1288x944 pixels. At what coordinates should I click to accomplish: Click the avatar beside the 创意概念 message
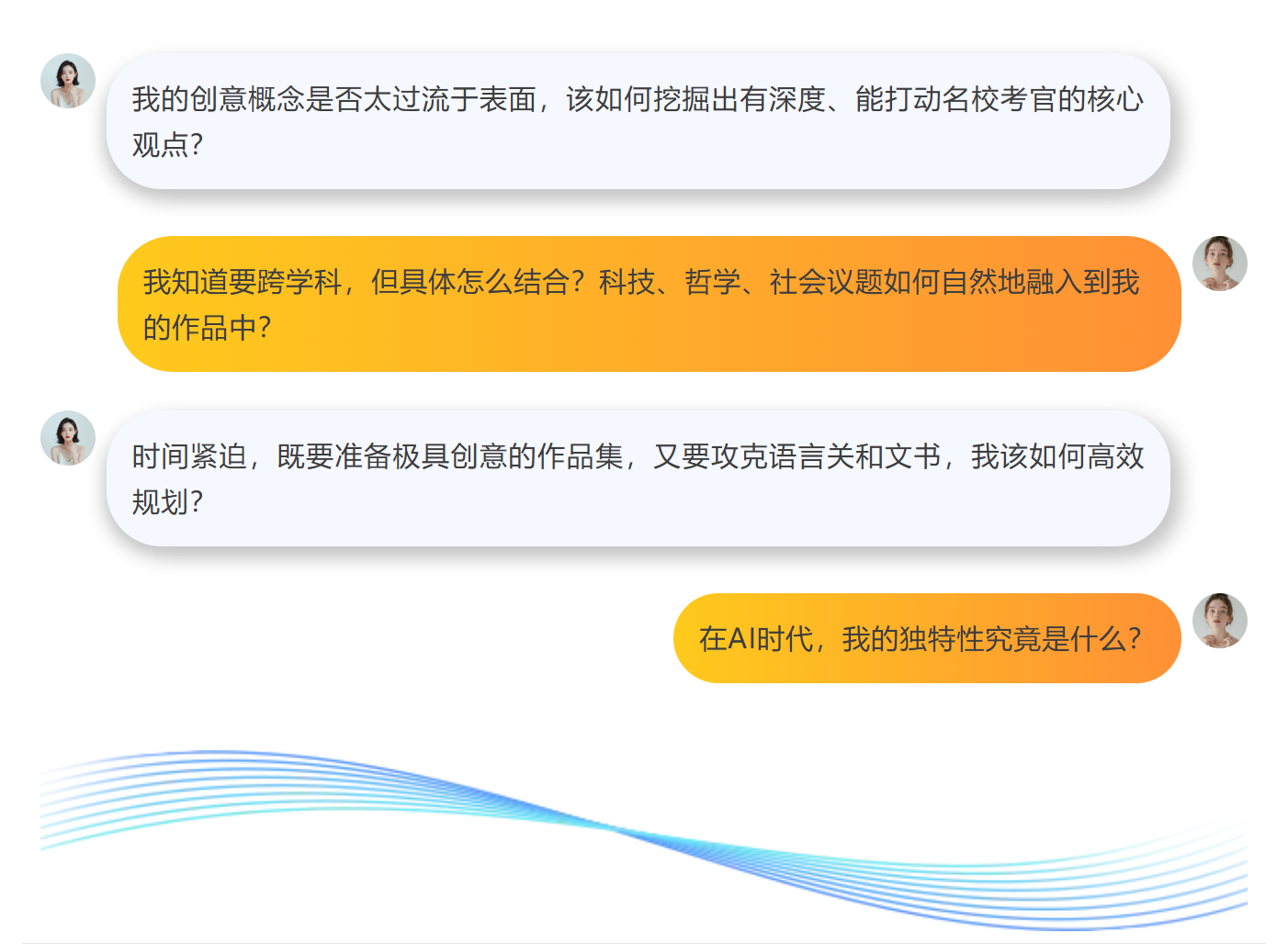click(x=68, y=81)
